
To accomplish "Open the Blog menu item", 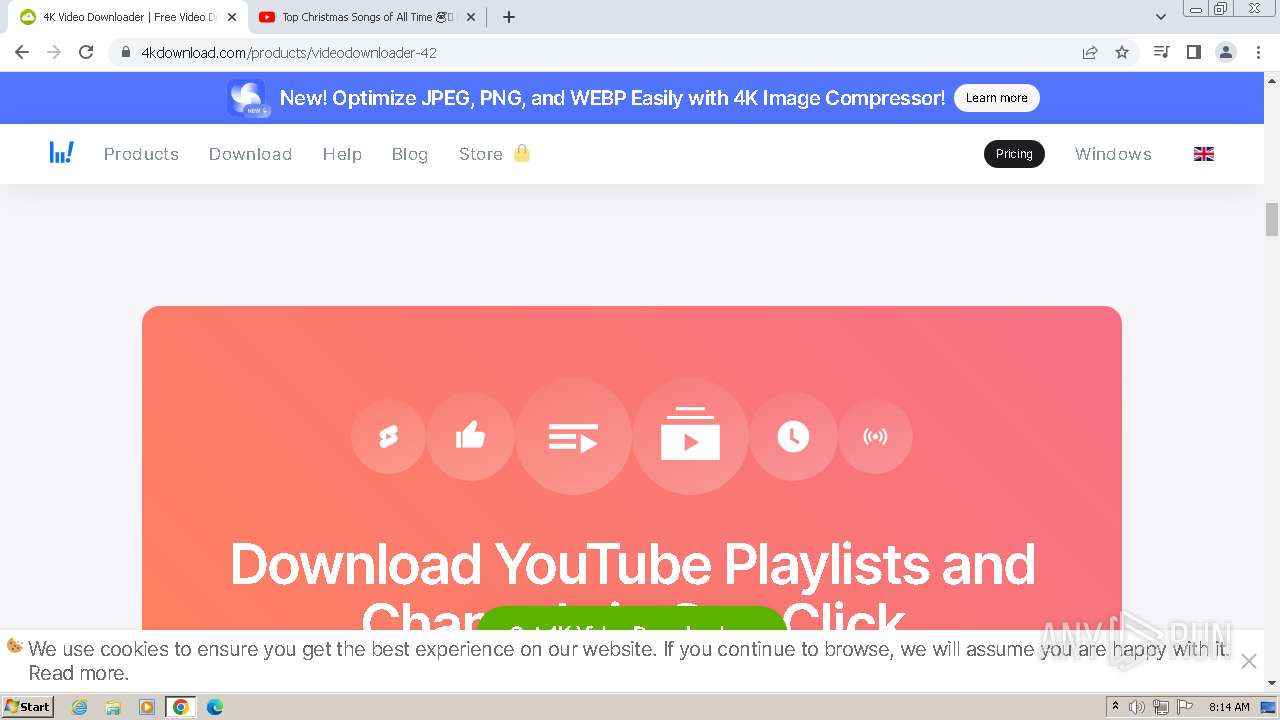I will click(410, 154).
